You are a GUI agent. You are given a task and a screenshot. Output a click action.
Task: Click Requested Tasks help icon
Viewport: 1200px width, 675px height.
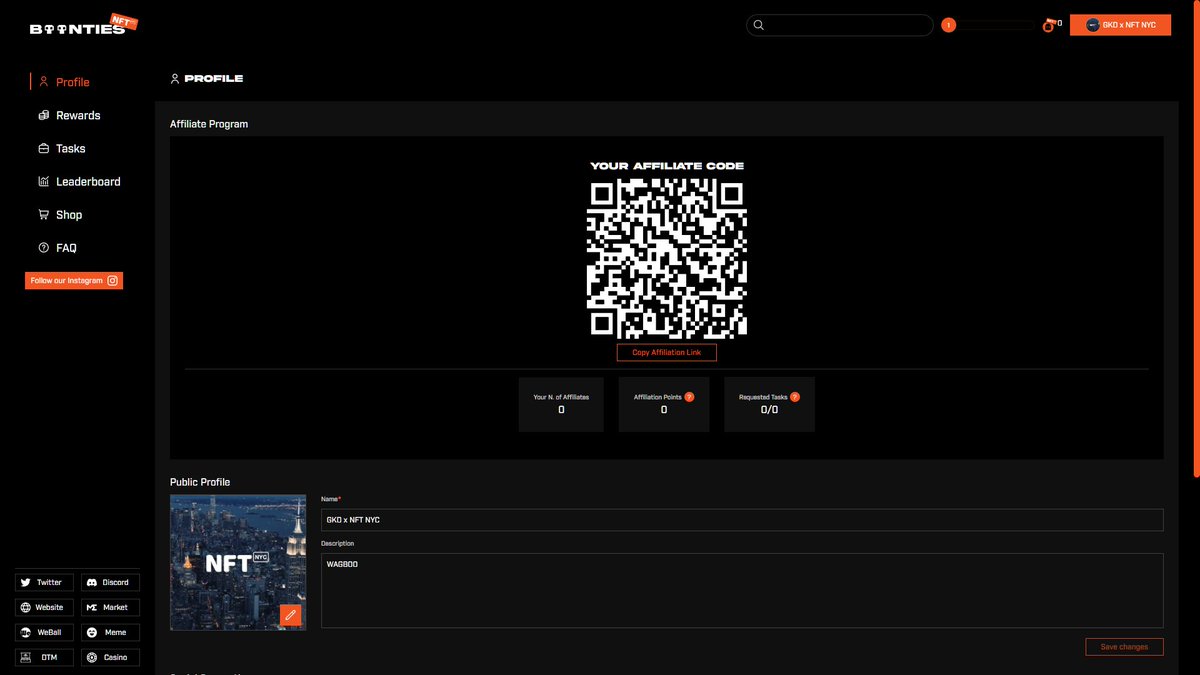(x=795, y=397)
